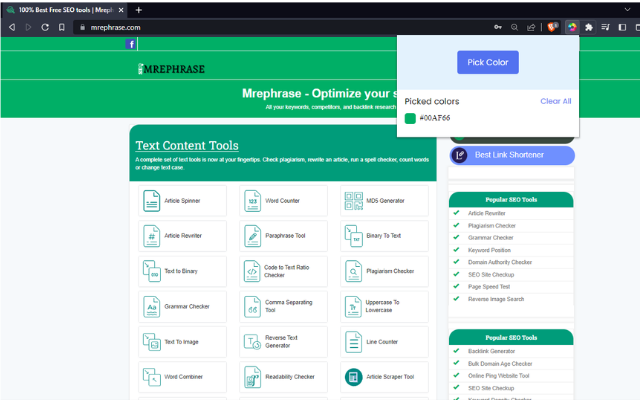Open the Text To Image tool
The image size is (640, 400).
click(182, 342)
